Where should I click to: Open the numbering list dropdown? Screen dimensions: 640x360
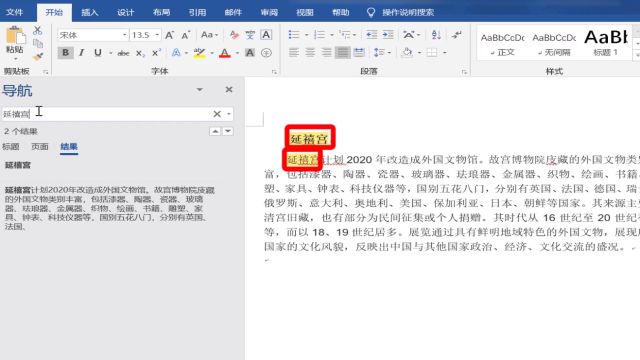click(332, 35)
